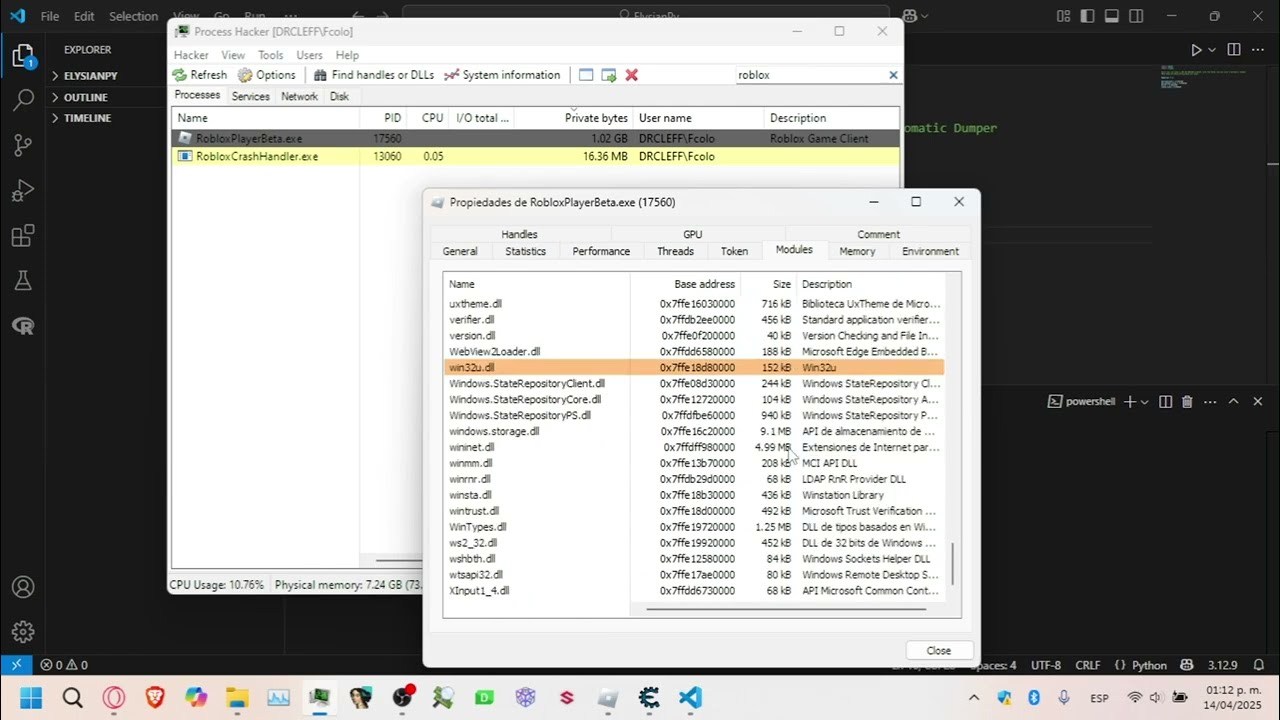Select RobloxCrashHandler.exe process row
Image resolution: width=1280 pixels, height=720 pixels.
click(535, 156)
